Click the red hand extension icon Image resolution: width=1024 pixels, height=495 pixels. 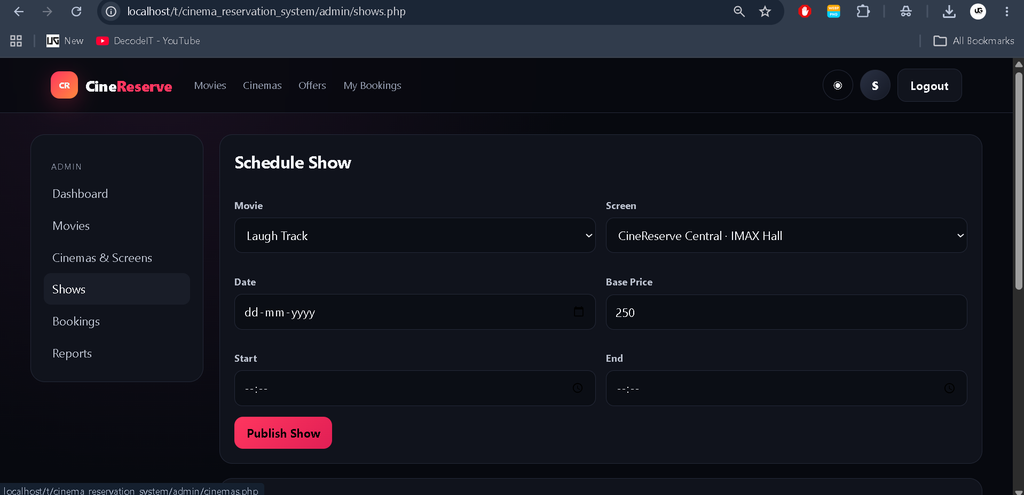pyautogui.click(x=805, y=12)
